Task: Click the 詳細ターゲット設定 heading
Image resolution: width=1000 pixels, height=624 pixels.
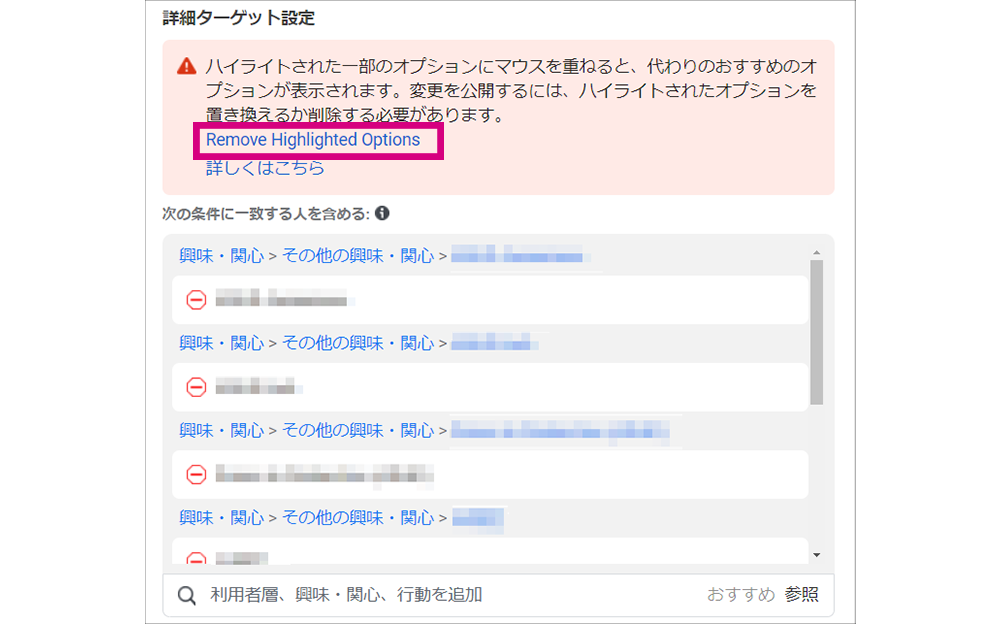Action: point(239,18)
